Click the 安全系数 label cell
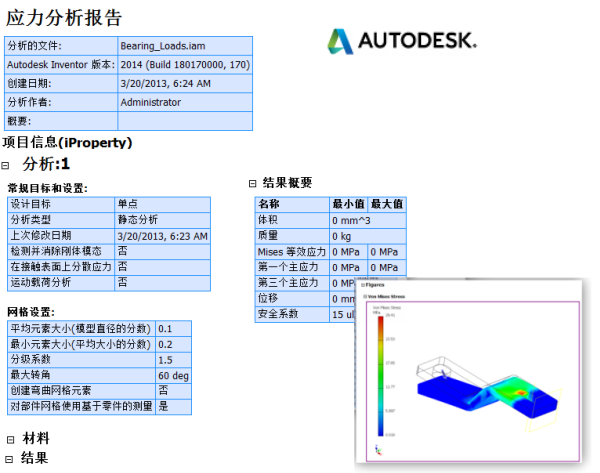This screenshot has height=473, width=600. (x=292, y=314)
